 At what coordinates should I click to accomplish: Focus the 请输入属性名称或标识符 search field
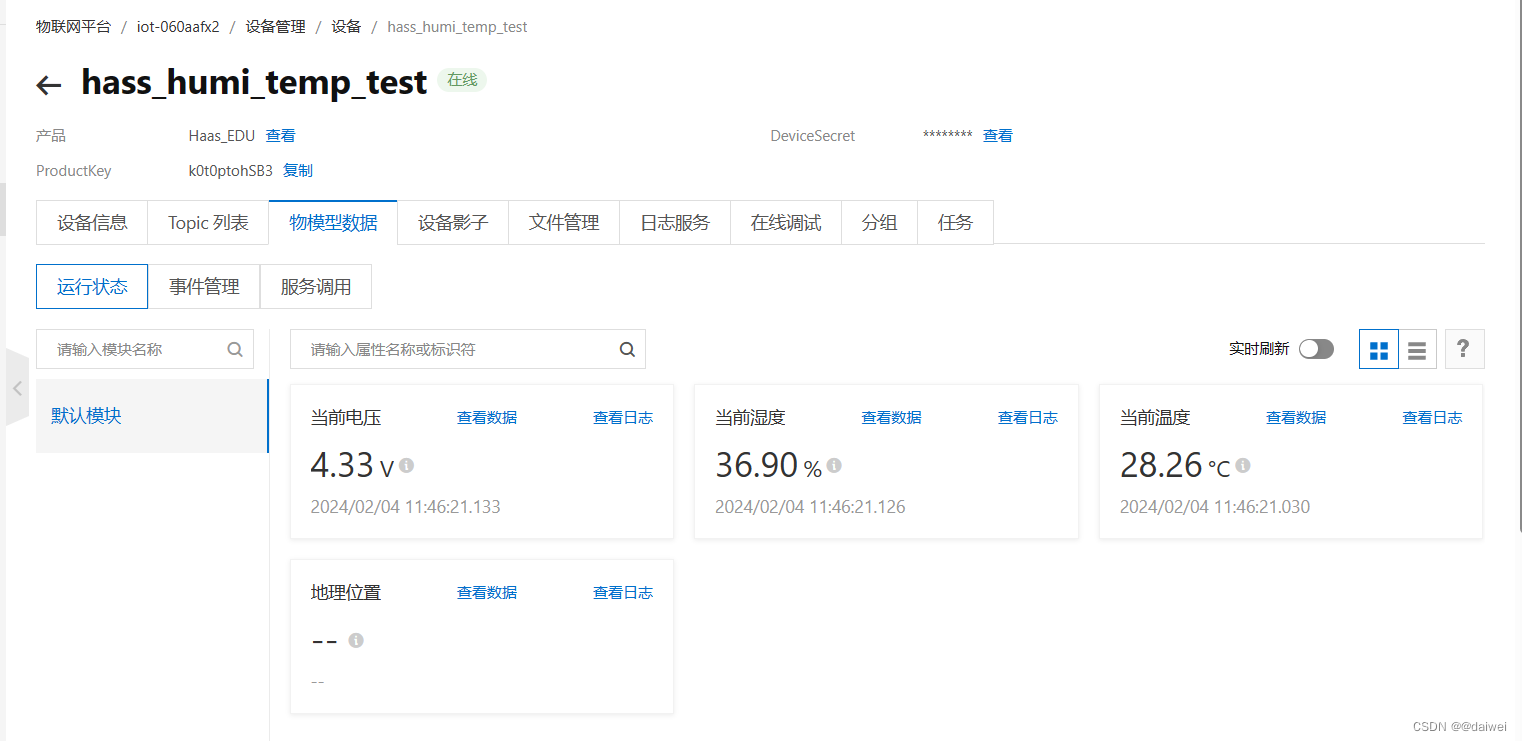pos(468,349)
